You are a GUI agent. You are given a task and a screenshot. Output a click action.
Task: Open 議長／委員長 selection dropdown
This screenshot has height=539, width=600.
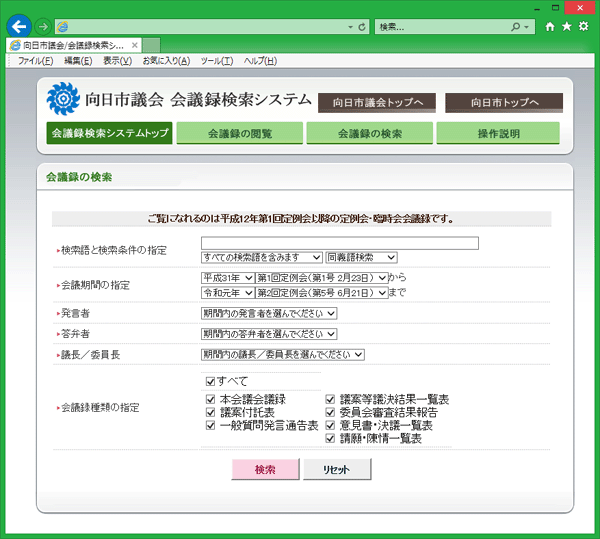point(283,355)
